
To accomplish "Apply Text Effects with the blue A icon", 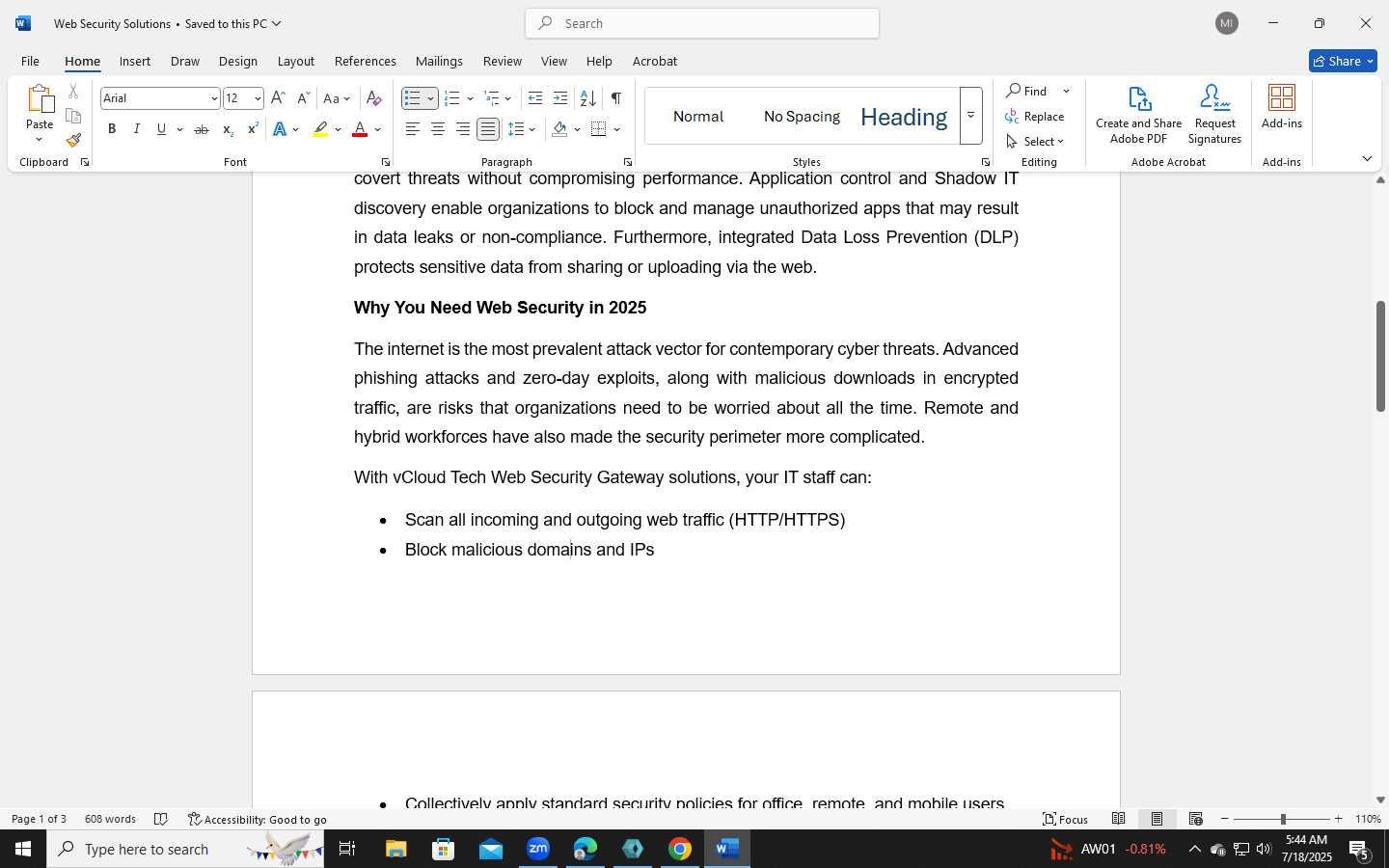I will [280, 129].
